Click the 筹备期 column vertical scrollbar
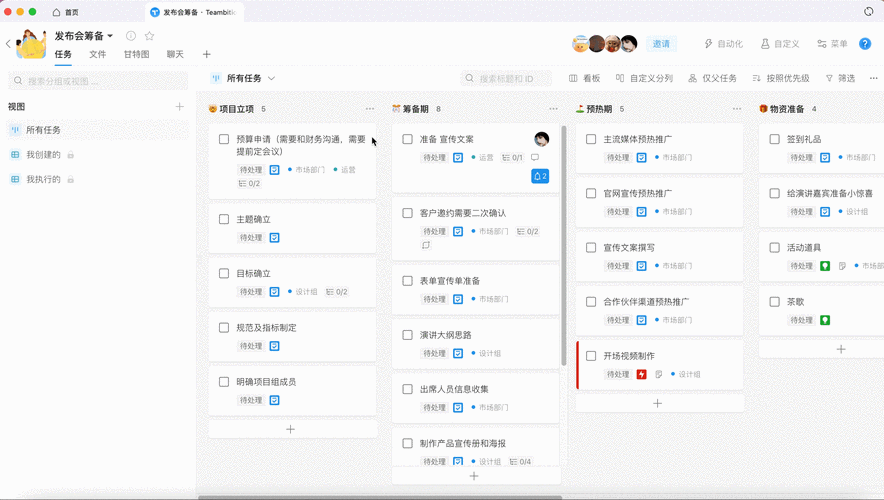Image resolution: width=884 pixels, height=500 pixels. 564,245
